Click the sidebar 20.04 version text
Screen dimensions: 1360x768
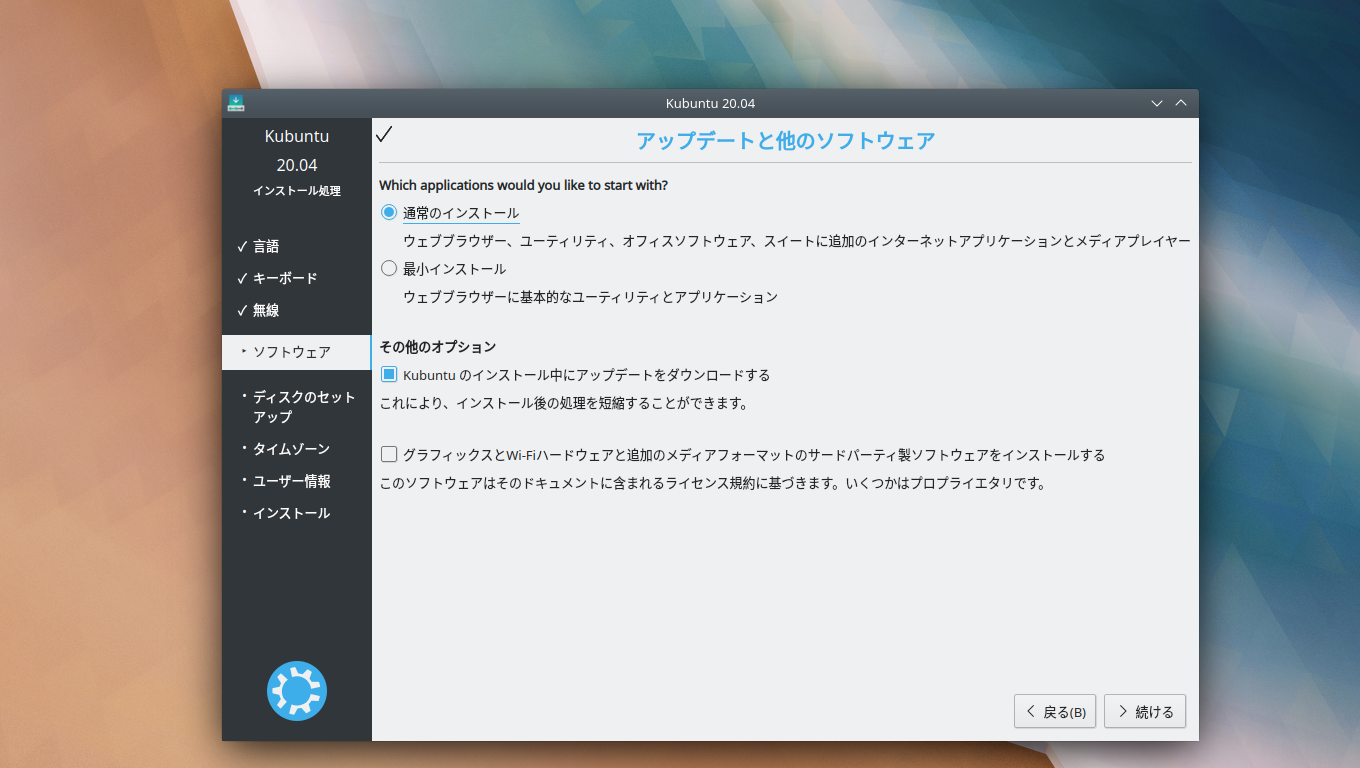tap(297, 165)
